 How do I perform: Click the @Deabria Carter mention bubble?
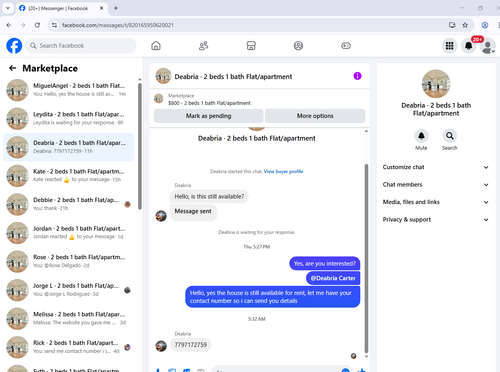click(333, 278)
